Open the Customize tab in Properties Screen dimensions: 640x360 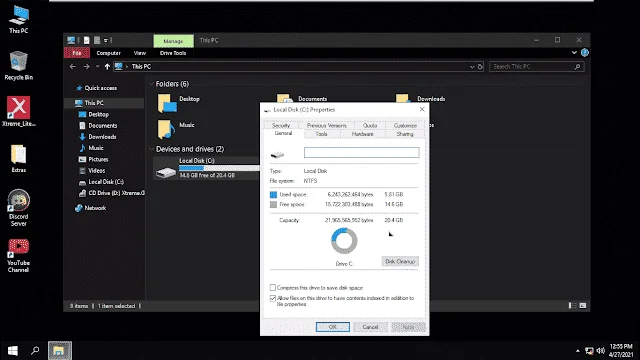(405, 126)
